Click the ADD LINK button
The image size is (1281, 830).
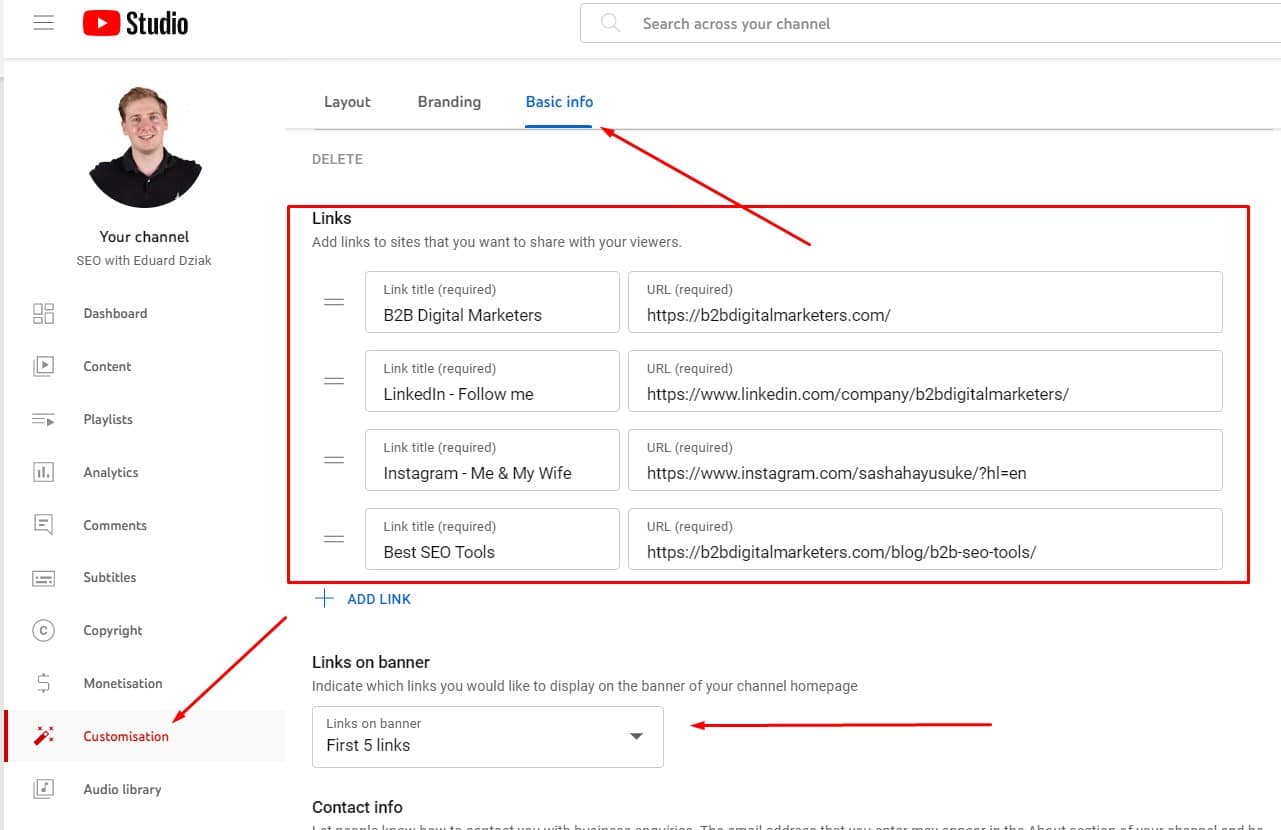pos(379,599)
